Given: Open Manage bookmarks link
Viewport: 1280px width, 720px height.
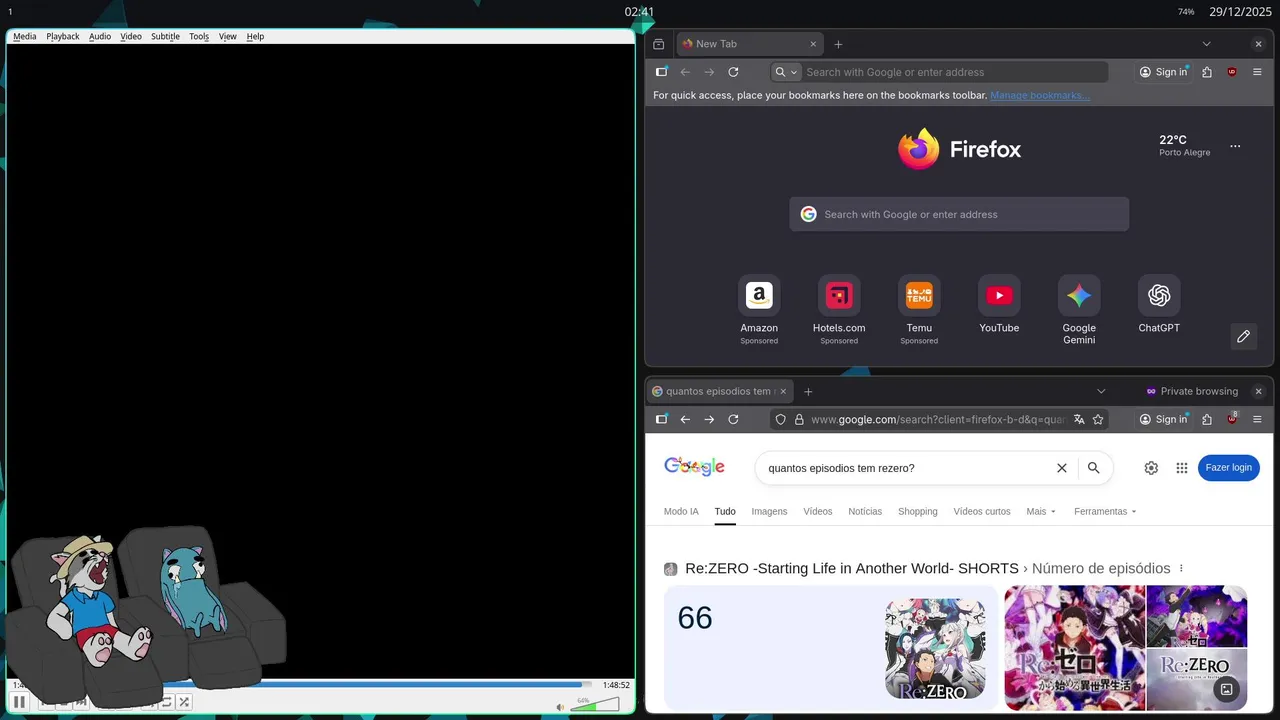Looking at the screenshot, I should [1040, 96].
